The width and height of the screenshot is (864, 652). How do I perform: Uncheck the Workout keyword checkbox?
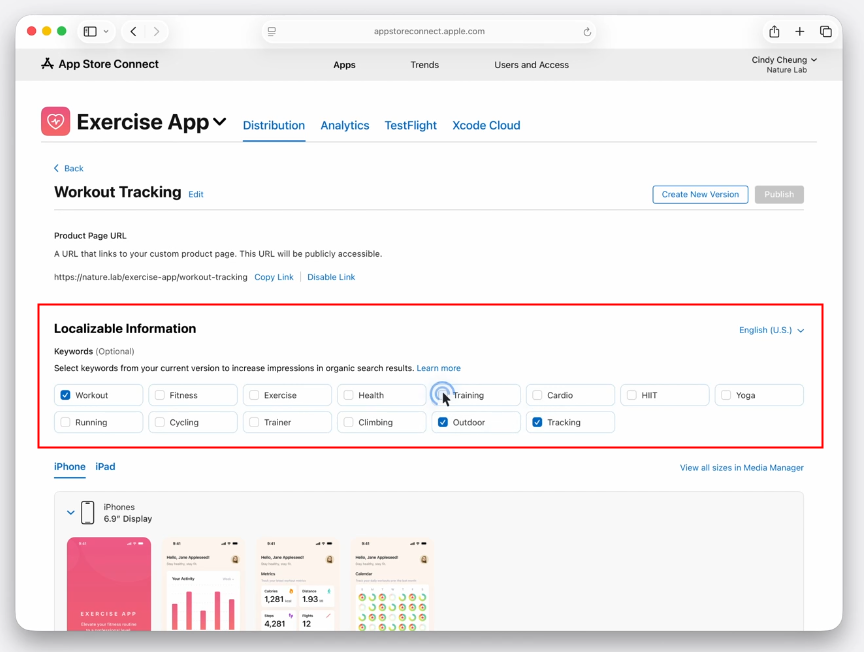click(66, 395)
